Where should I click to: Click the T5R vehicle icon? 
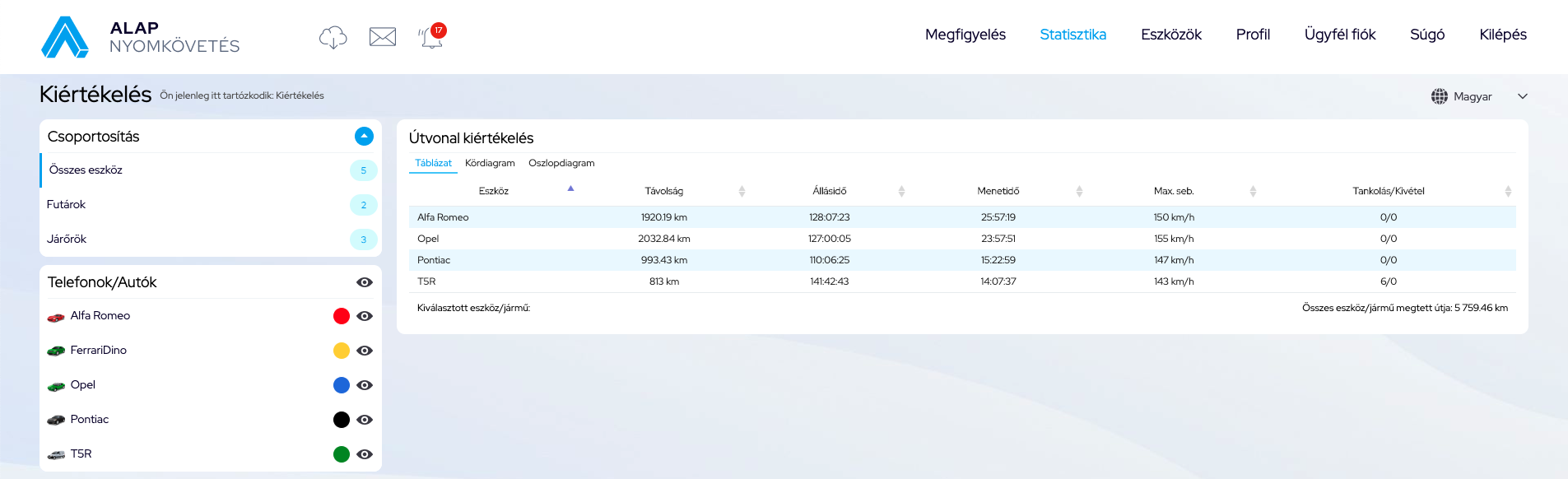click(x=56, y=455)
